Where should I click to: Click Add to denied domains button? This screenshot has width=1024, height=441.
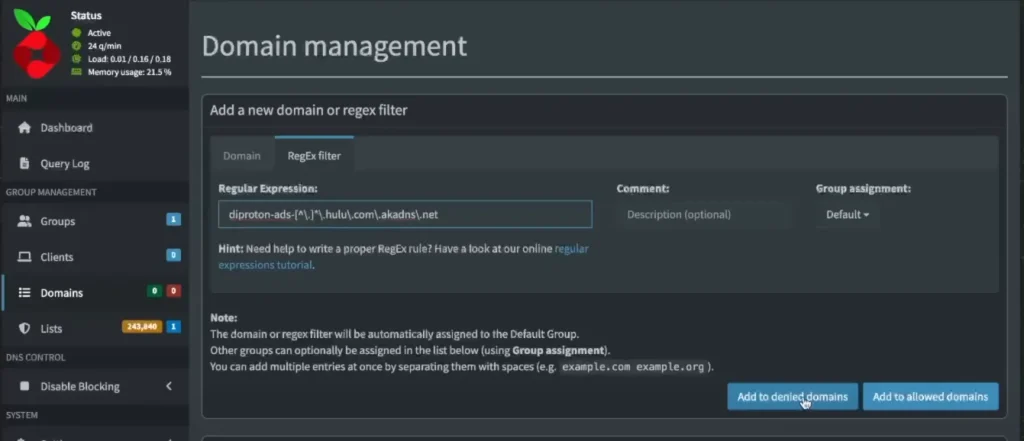click(x=792, y=397)
